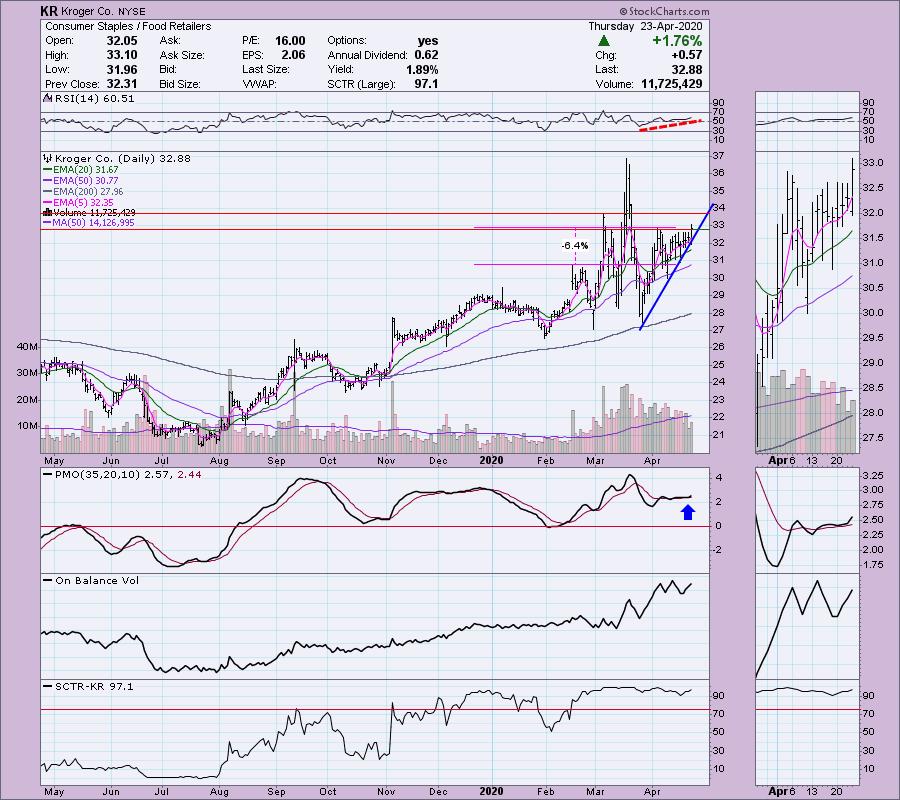Click the StockCharts.com watermark text
Screen dimensions: 900x800
[x=665, y=11]
